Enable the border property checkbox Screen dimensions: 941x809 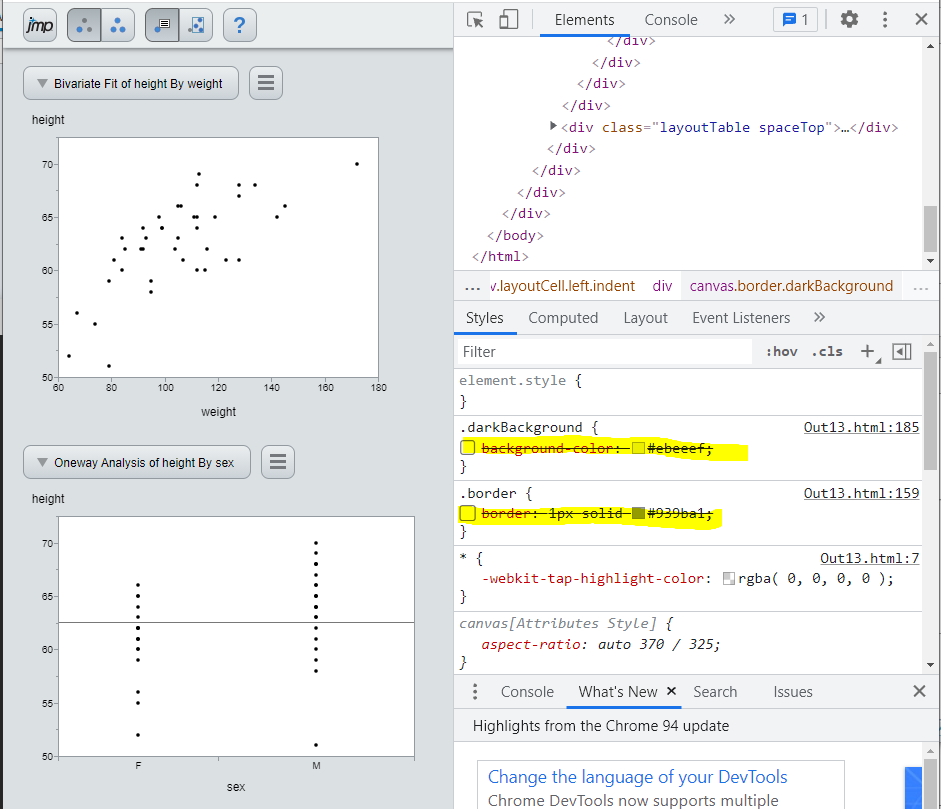click(x=467, y=513)
